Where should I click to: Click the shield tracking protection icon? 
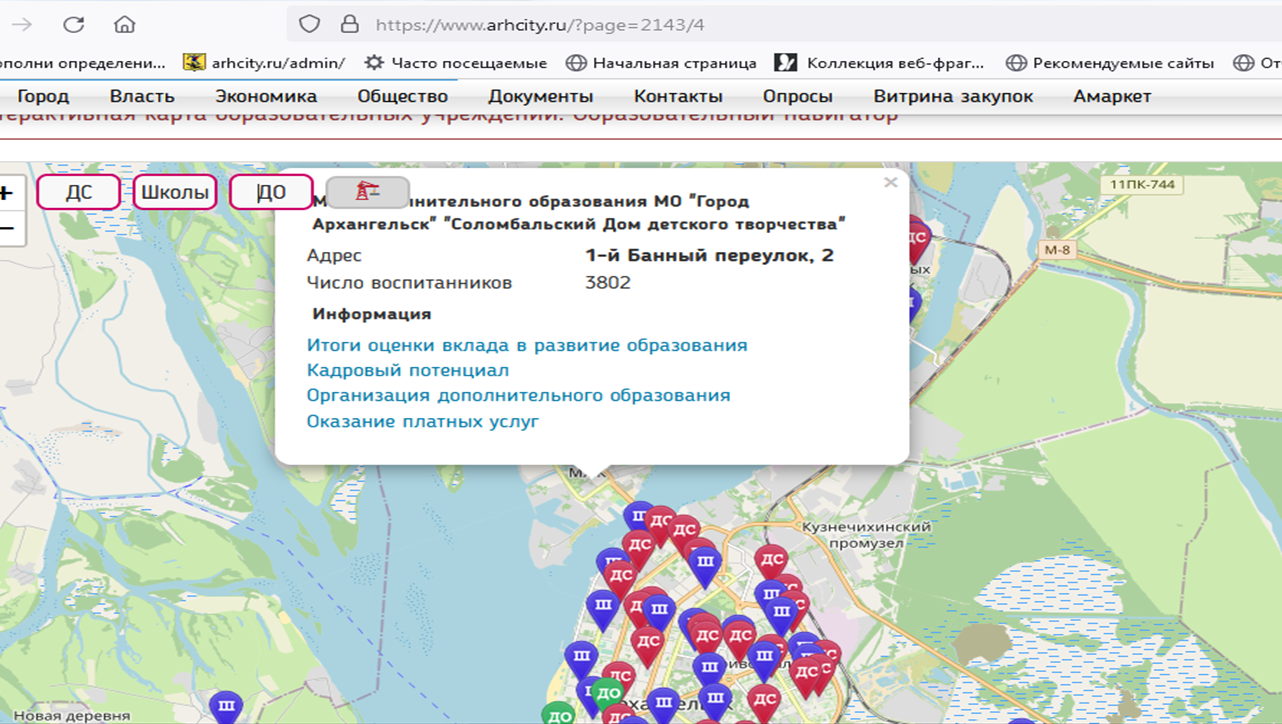coord(310,25)
